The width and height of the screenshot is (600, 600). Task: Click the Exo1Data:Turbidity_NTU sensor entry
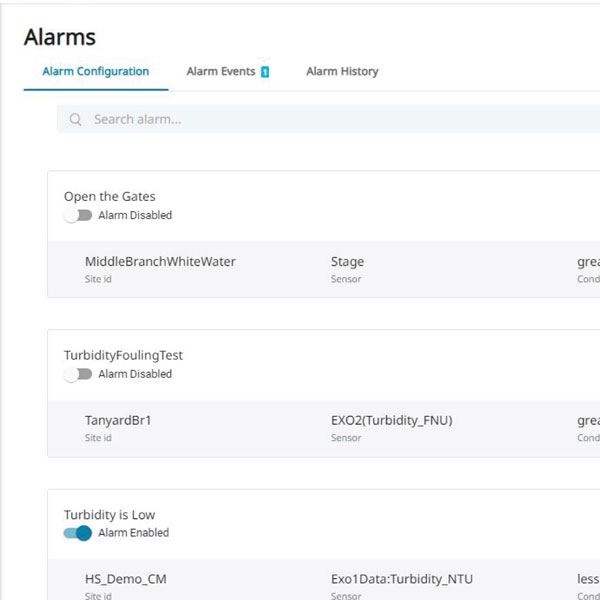point(401,580)
